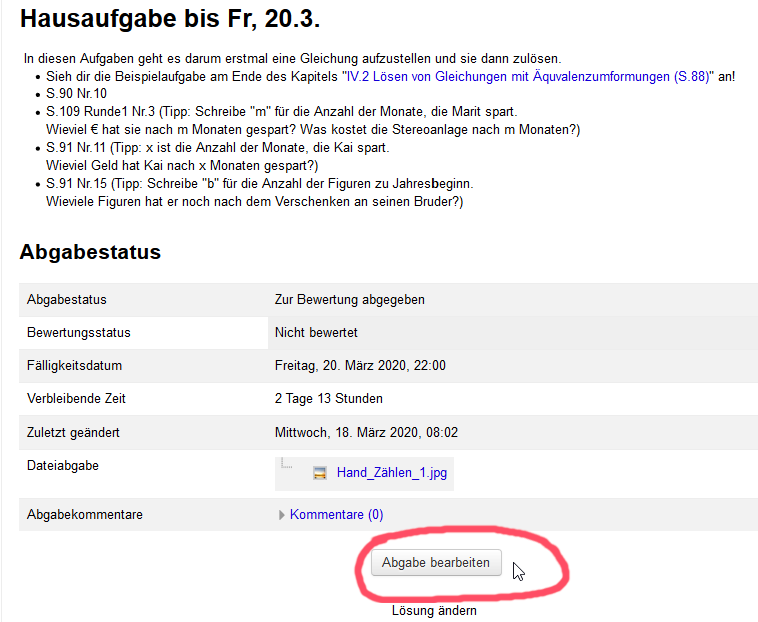Click the 'Lösung ändern' text below the button
Image resolution: width=758 pixels, height=622 pixels.
coord(434,610)
